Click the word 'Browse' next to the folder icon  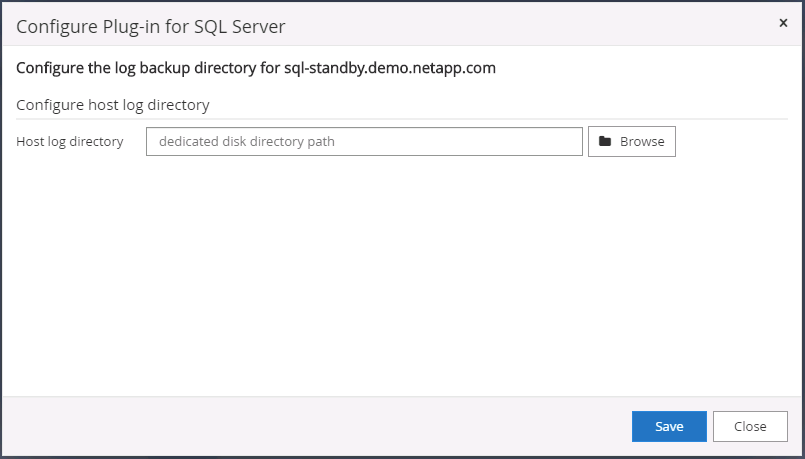[642, 142]
